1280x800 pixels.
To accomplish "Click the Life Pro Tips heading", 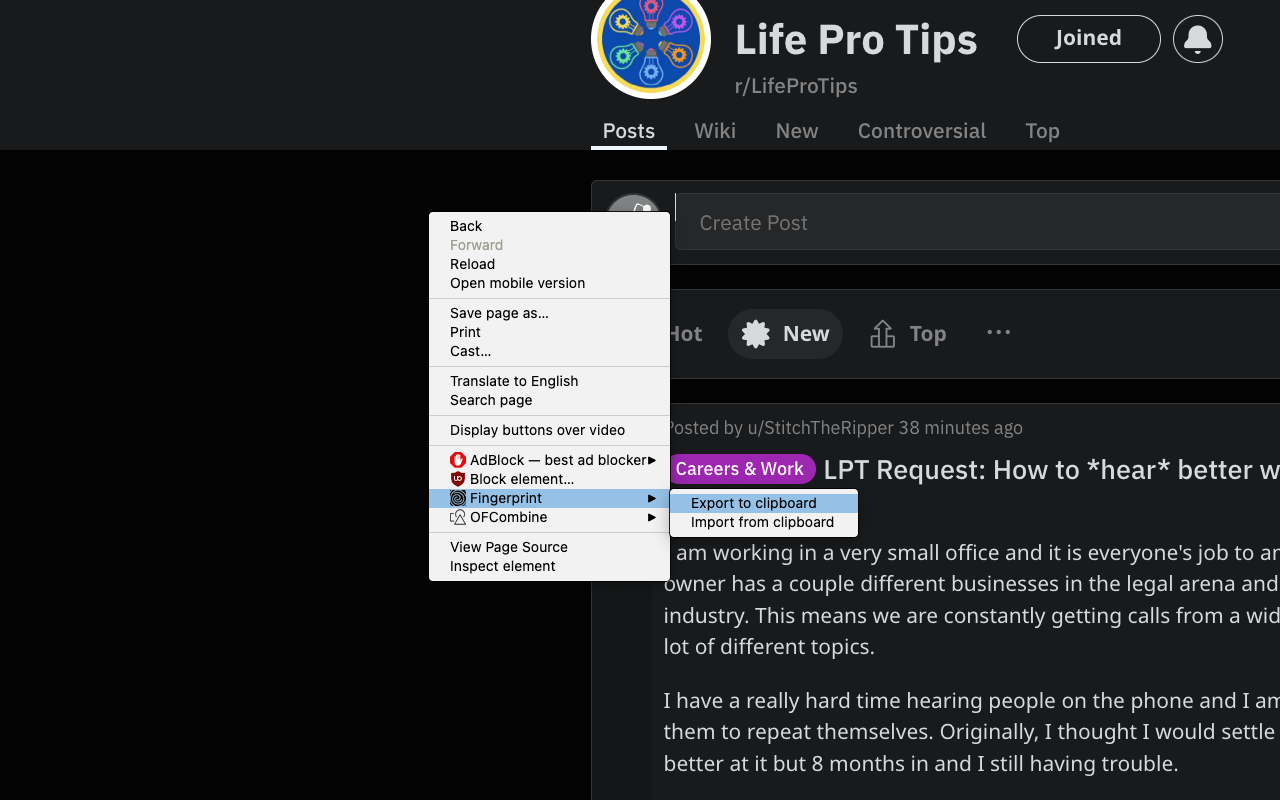I will coord(856,39).
